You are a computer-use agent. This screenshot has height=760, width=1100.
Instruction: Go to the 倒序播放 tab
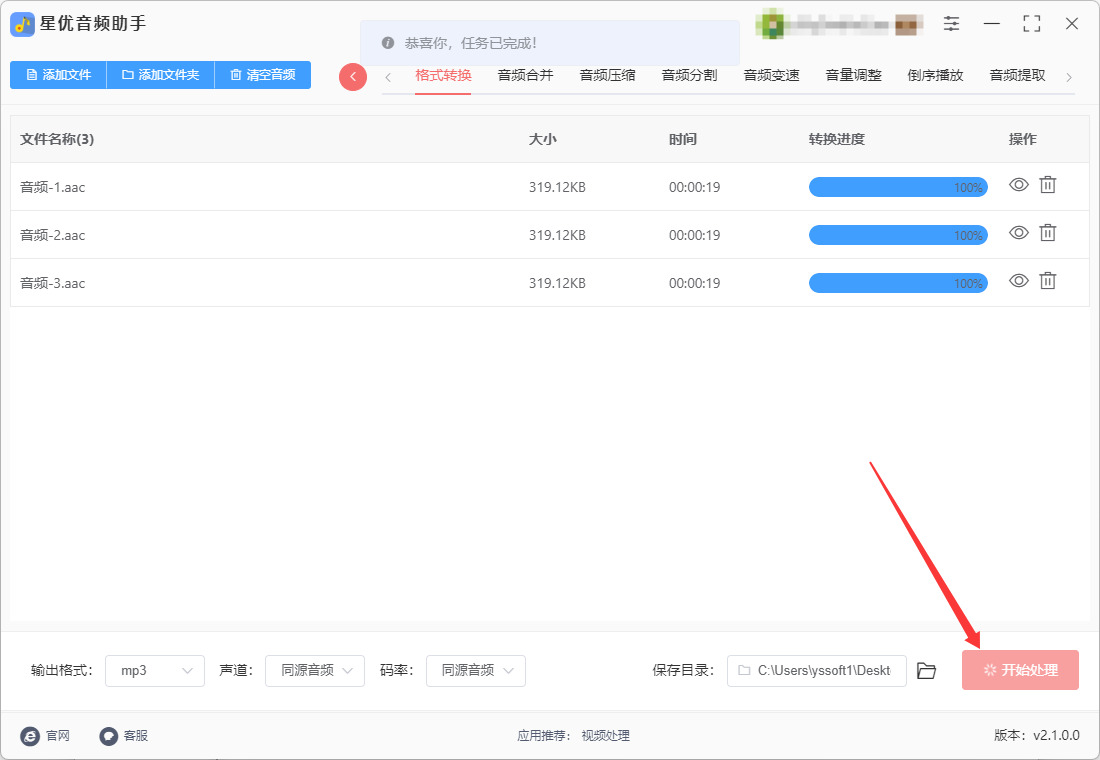[x=935, y=75]
